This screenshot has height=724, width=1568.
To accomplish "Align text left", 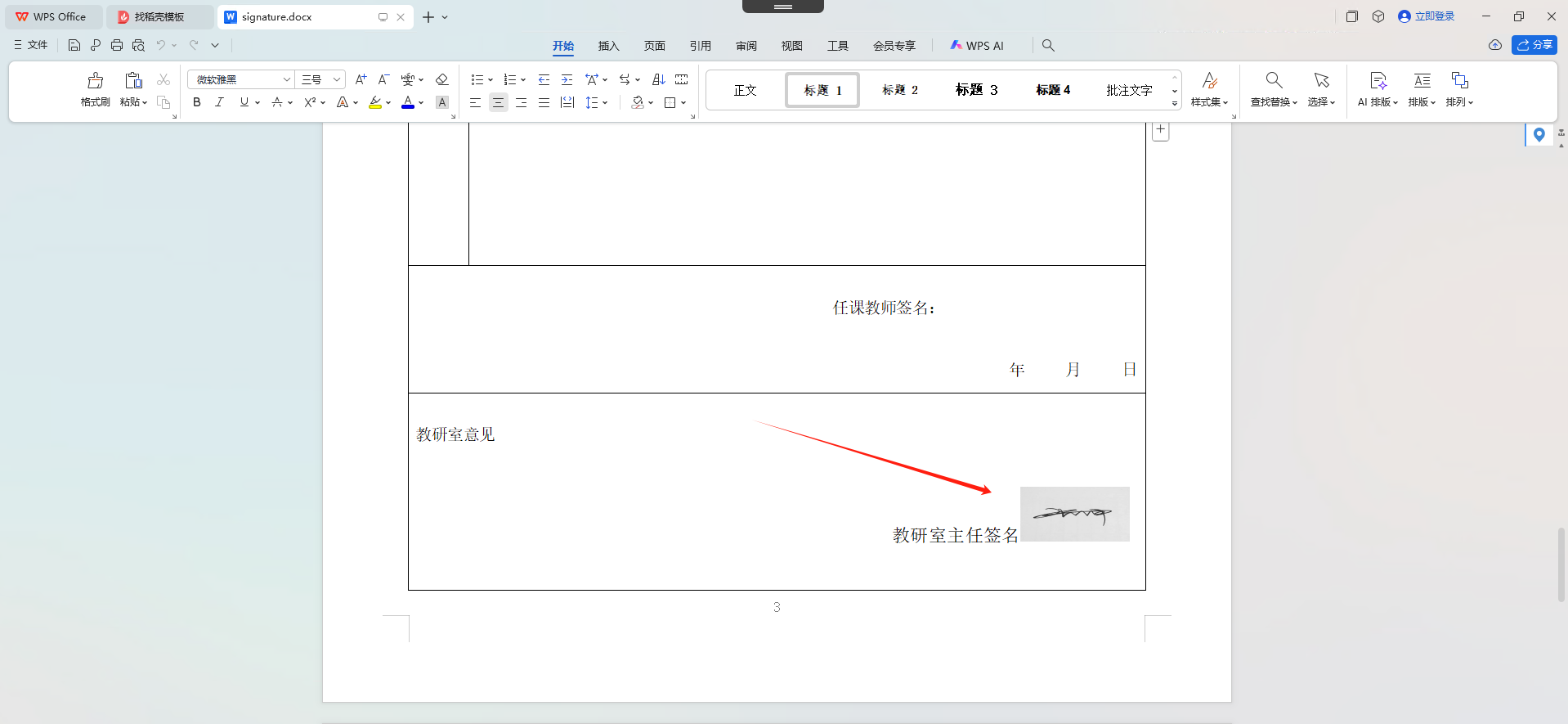I will (475, 102).
